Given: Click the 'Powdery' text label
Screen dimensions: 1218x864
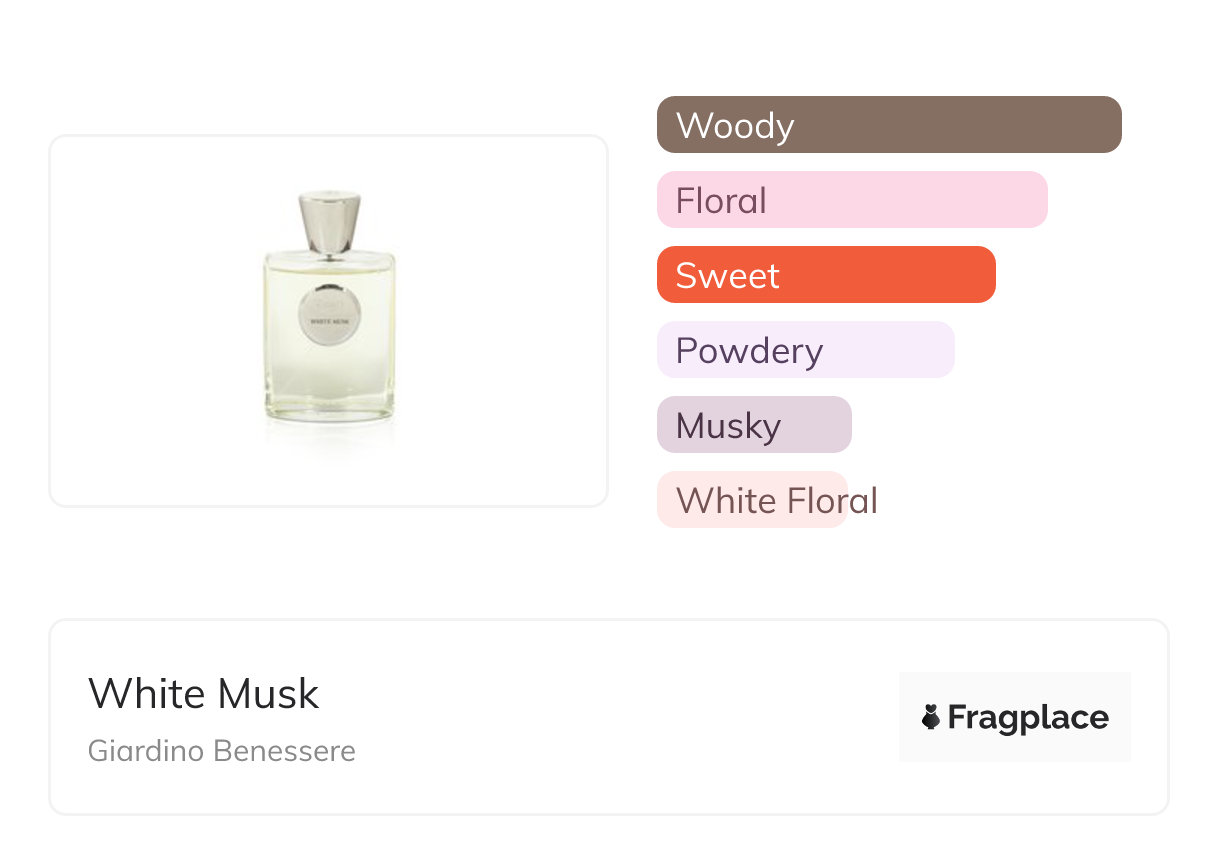Looking at the screenshot, I should (x=749, y=351).
